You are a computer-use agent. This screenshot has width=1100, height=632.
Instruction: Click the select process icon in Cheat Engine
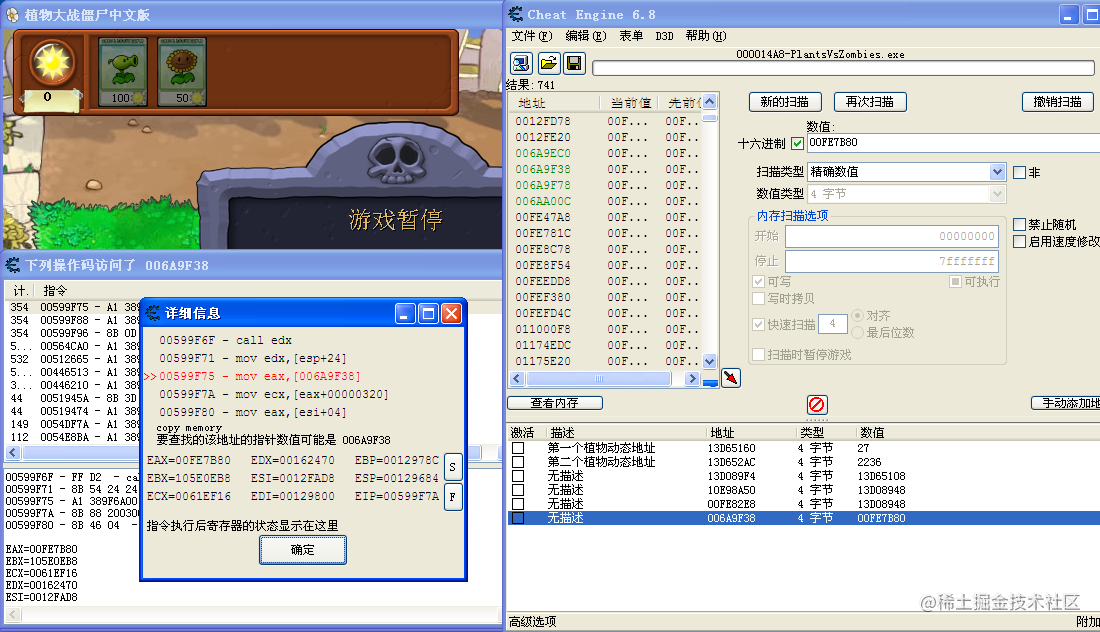521,64
